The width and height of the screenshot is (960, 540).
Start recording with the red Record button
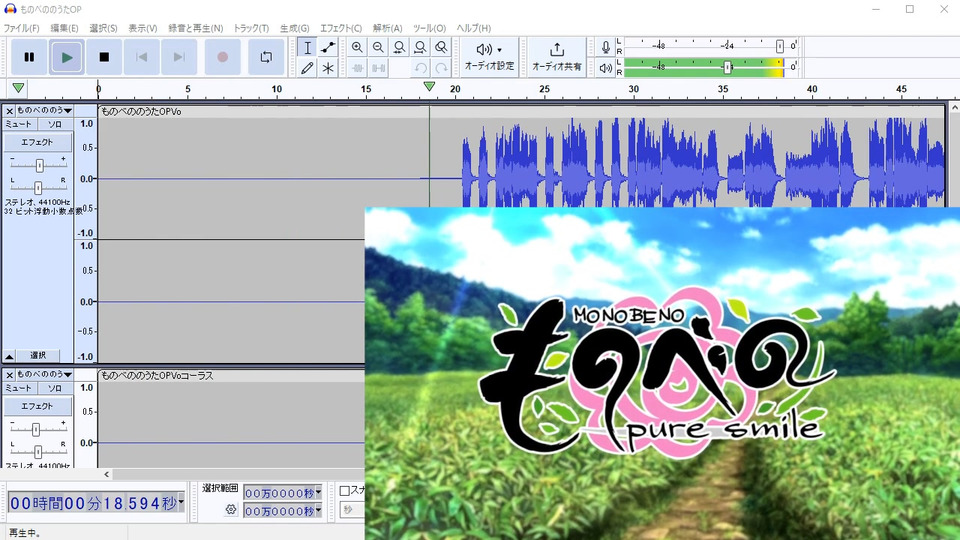[222, 57]
